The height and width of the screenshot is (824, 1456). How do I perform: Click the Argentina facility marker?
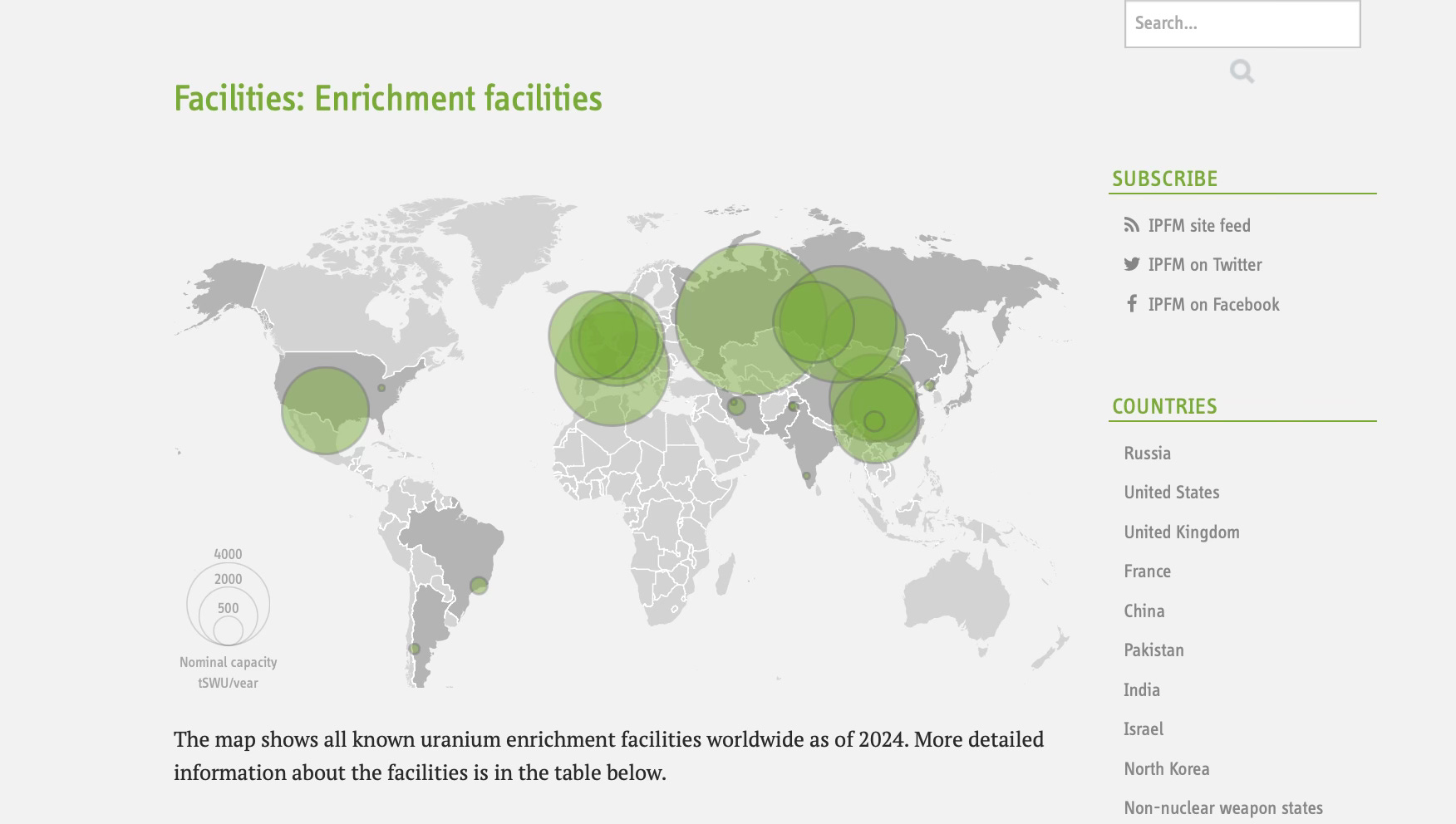coord(414,649)
